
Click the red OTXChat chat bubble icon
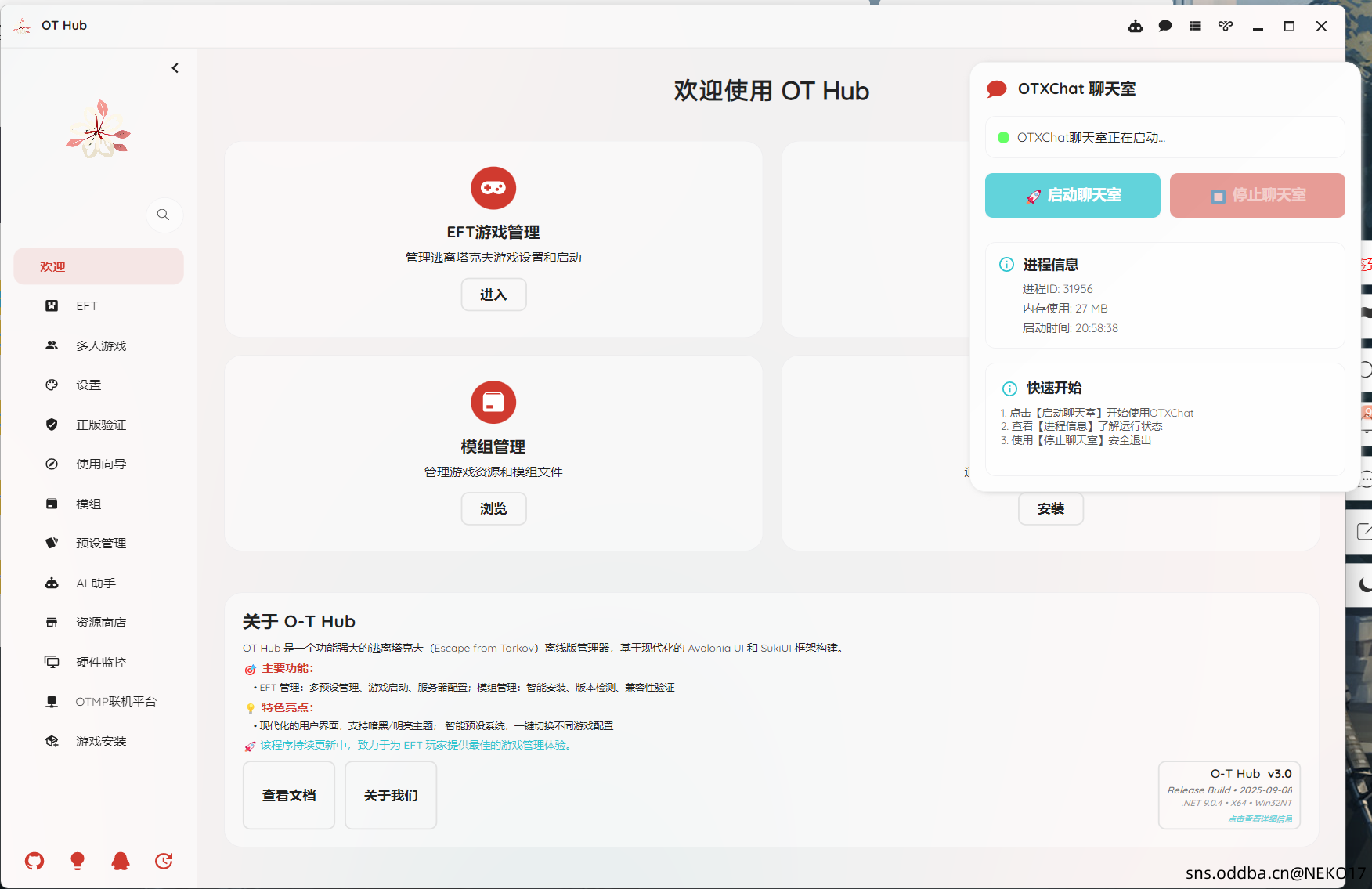point(997,89)
